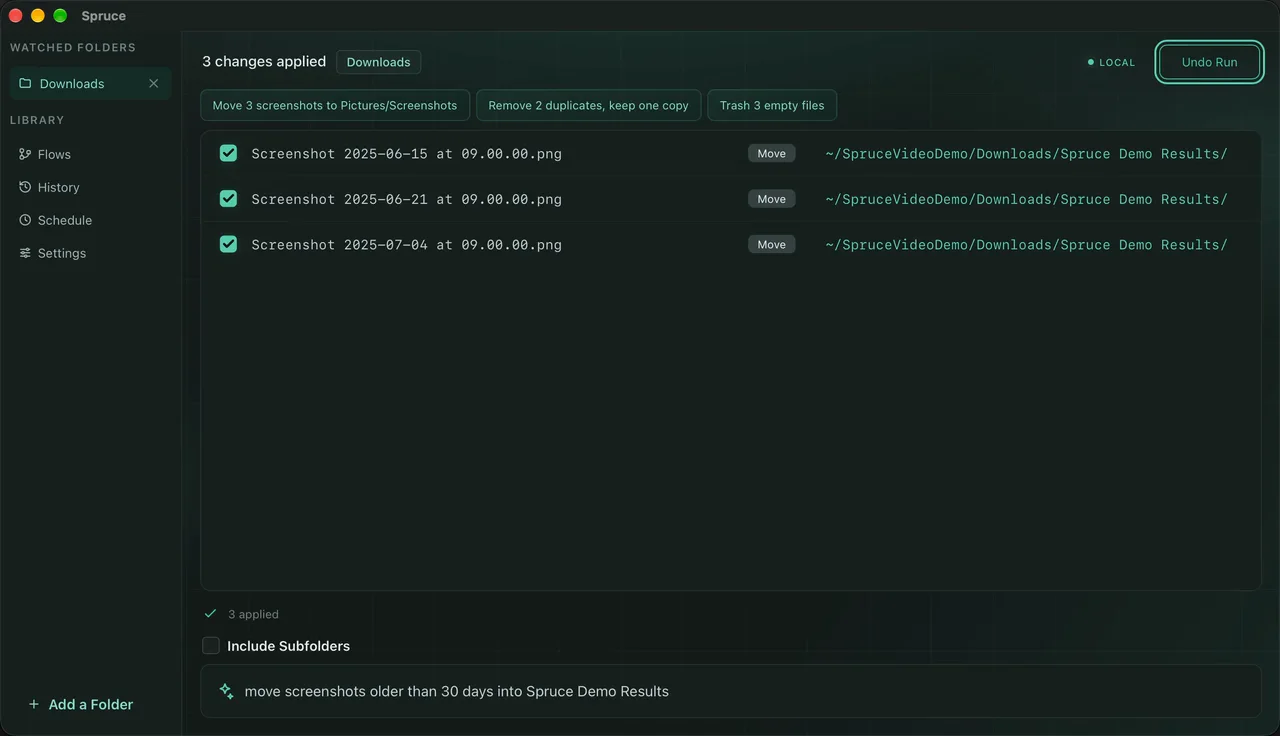Viewport: 1280px width, 736px height.
Task: Click the prompt field about moving screenshots
Action: tap(731, 691)
